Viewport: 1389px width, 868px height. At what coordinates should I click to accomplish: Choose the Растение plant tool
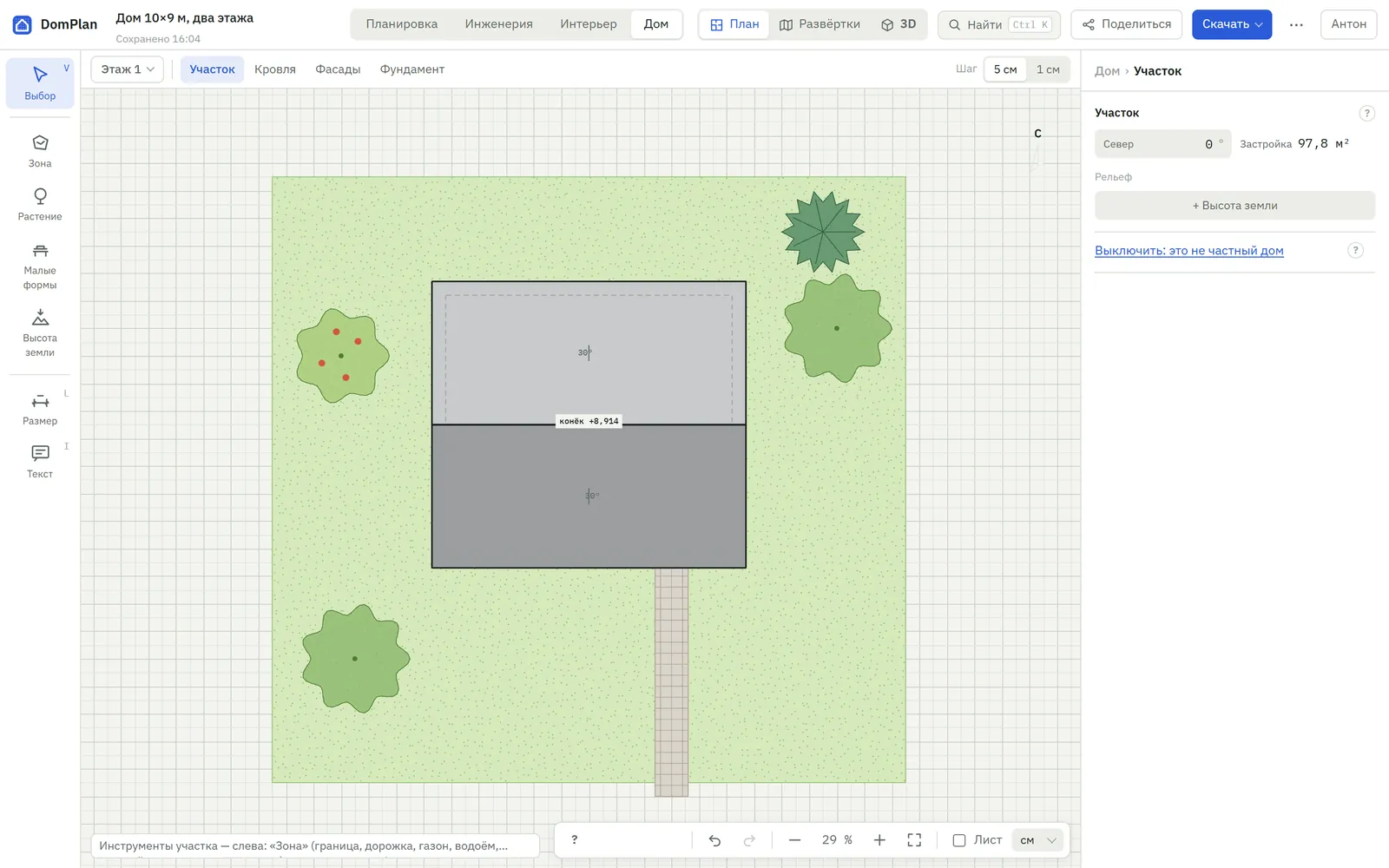click(x=40, y=205)
